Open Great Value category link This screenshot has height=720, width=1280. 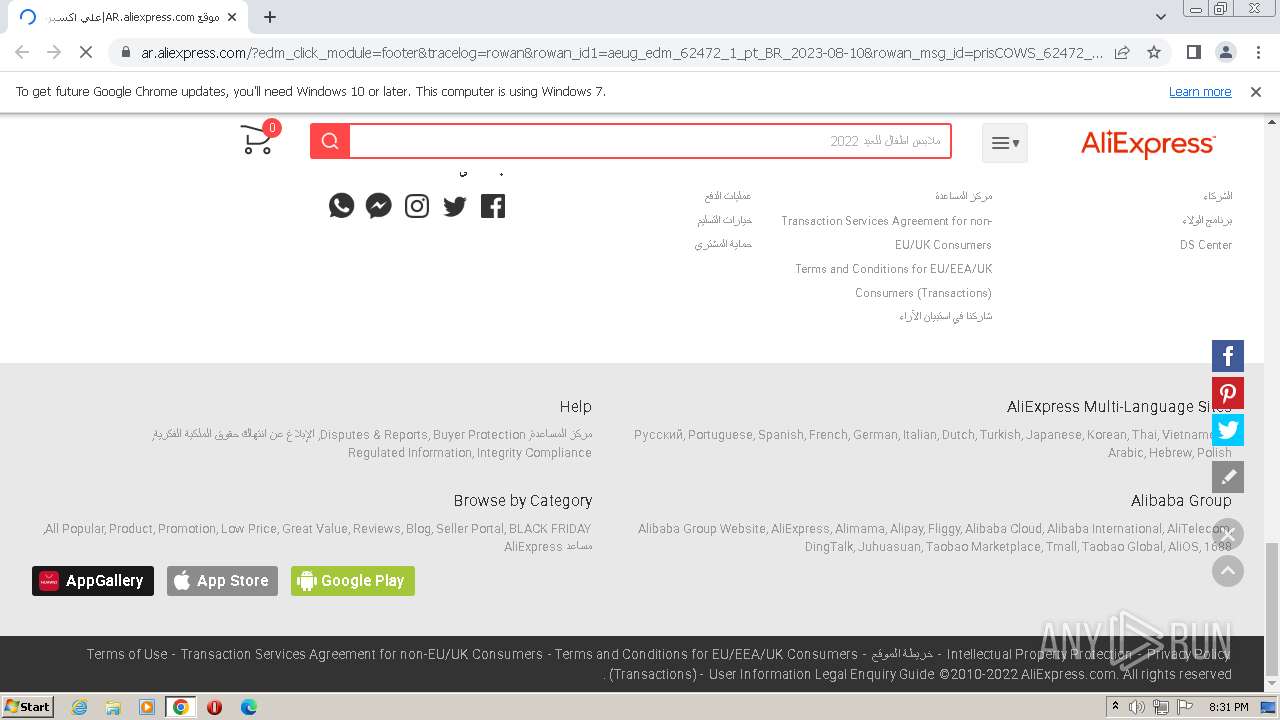(x=315, y=529)
